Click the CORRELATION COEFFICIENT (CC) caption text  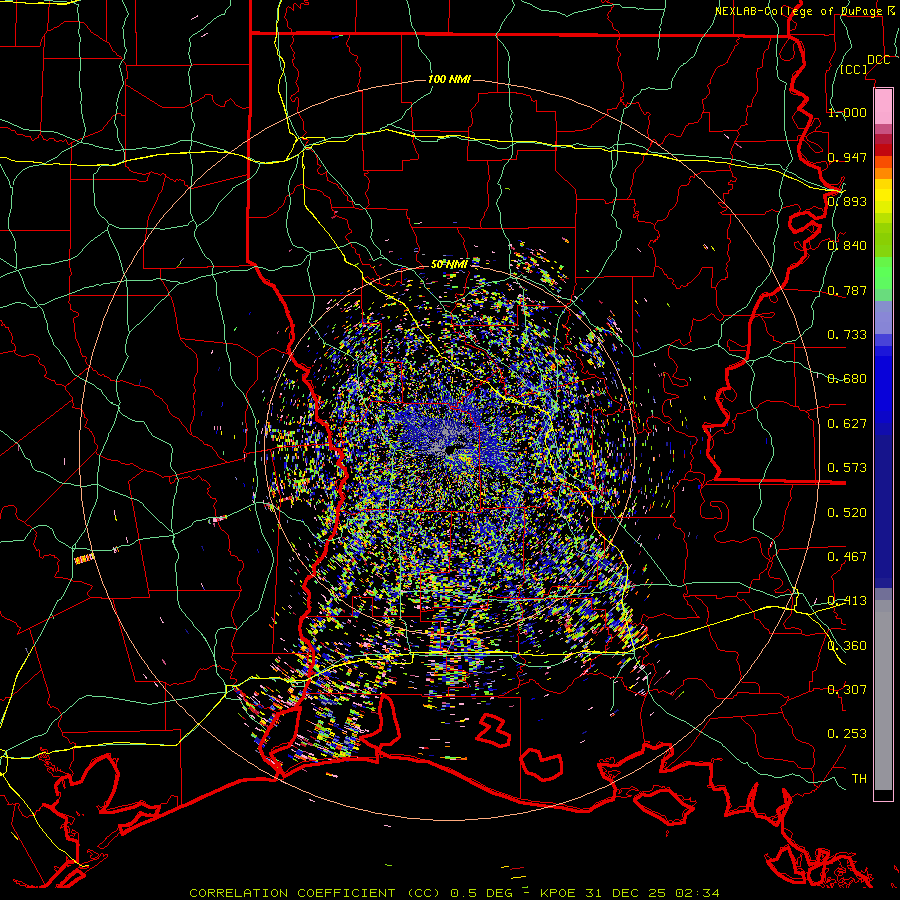click(315, 893)
